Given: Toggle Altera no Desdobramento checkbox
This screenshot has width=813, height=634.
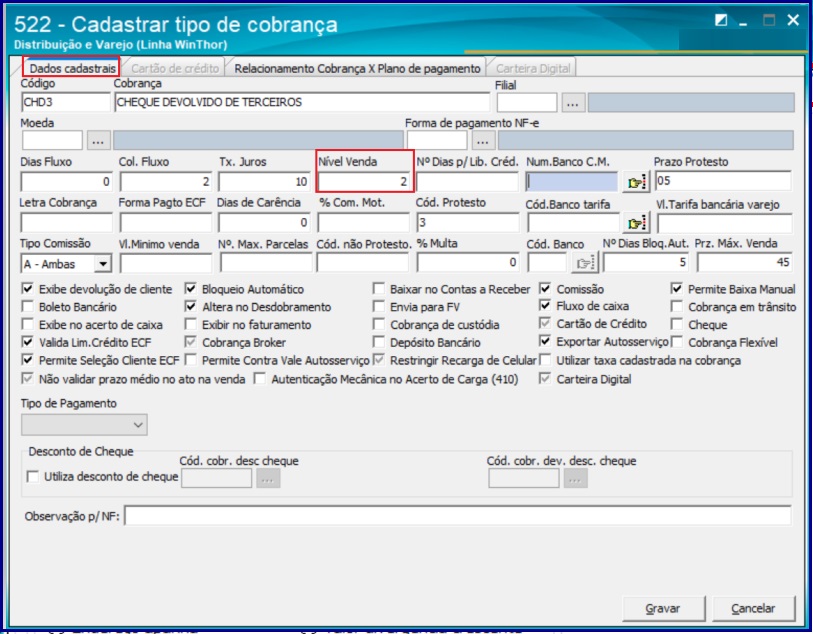Looking at the screenshot, I should click(191, 306).
